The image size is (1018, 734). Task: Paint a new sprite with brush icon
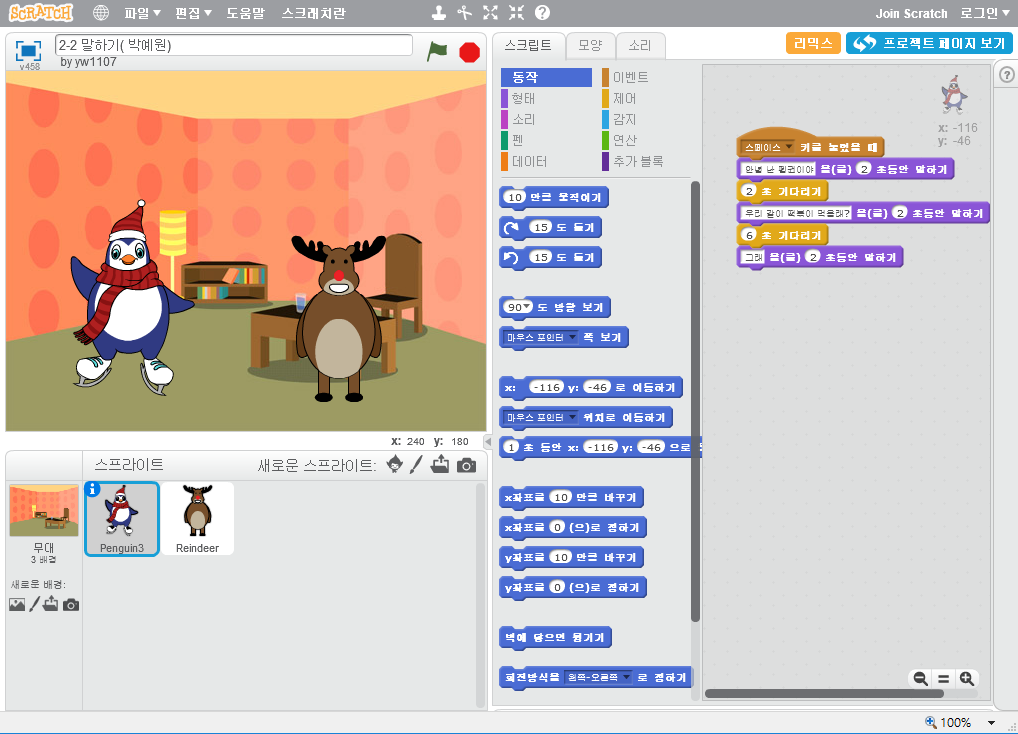pyautogui.click(x=417, y=465)
